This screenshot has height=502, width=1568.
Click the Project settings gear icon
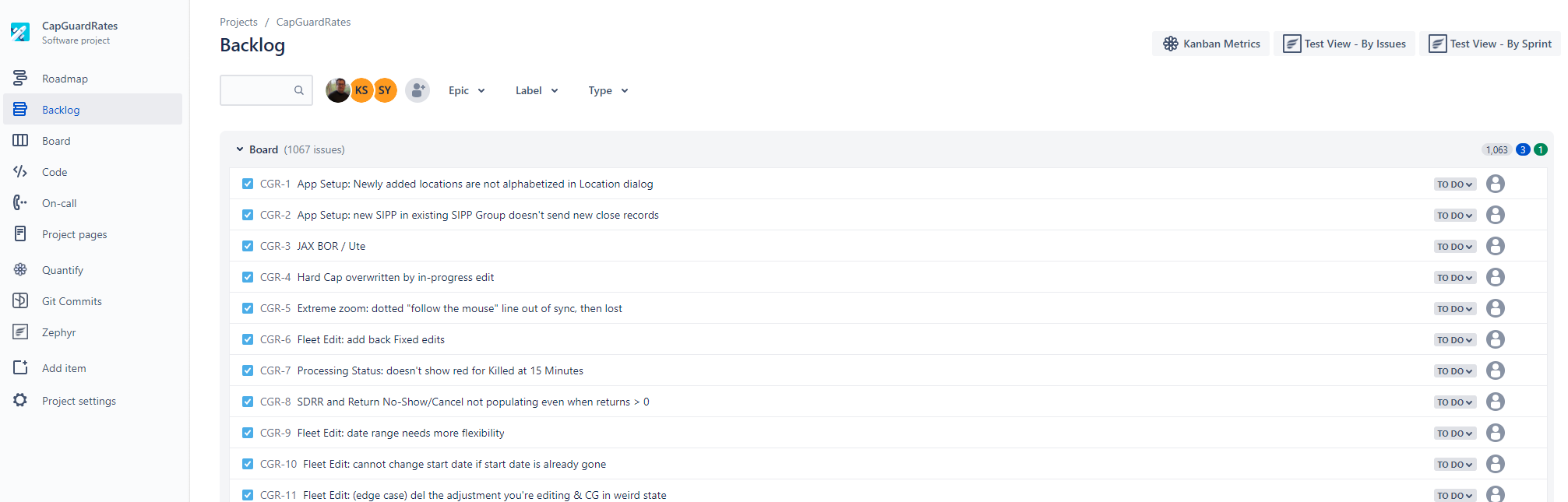(x=20, y=400)
